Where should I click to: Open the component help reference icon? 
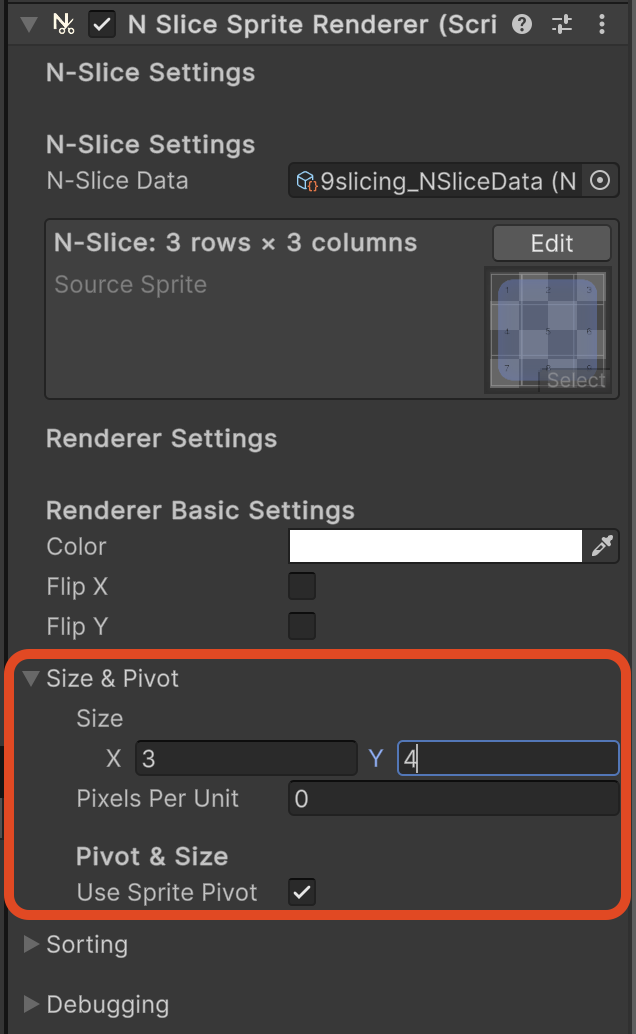point(522,25)
